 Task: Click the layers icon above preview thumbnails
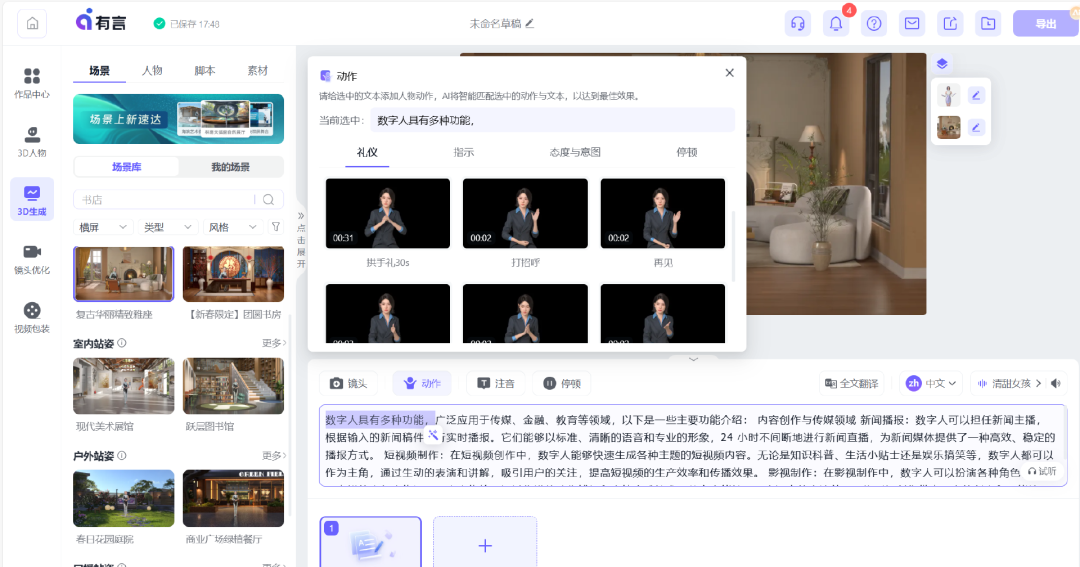tap(942, 64)
